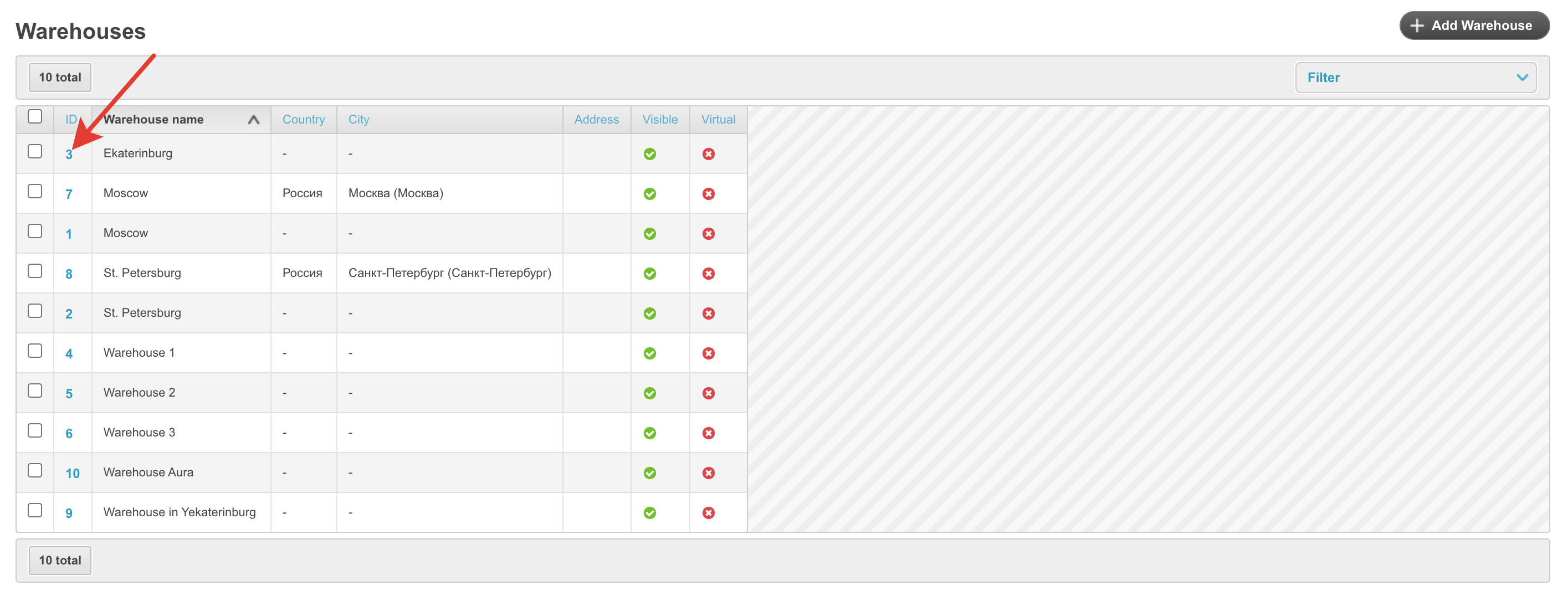Click the plus icon in Add Warehouse
1568x596 pixels.
click(x=1417, y=25)
